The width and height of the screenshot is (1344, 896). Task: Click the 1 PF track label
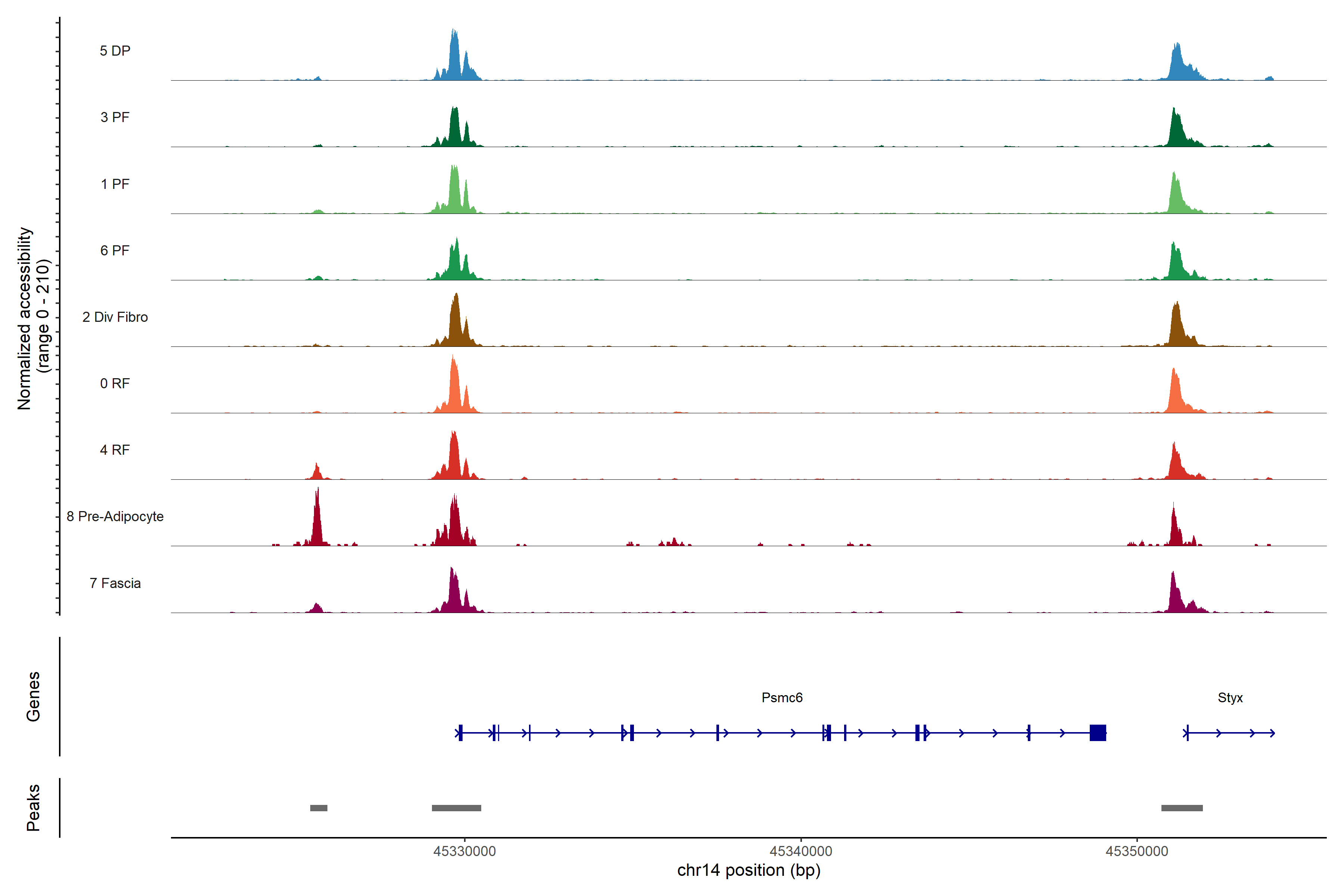(x=115, y=184)
